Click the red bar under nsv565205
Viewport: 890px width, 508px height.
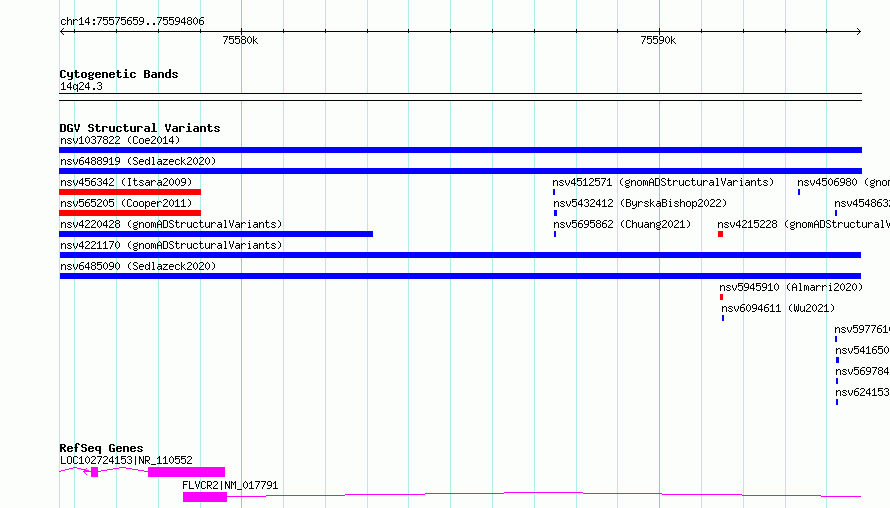(x=130, y=213)
